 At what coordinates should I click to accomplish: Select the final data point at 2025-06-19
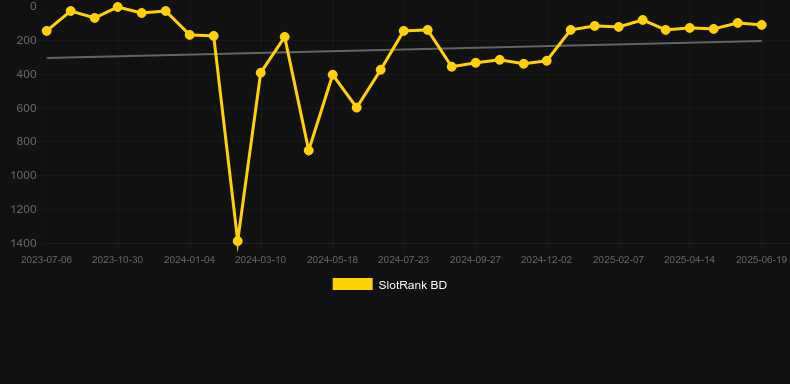coord(762,25)
